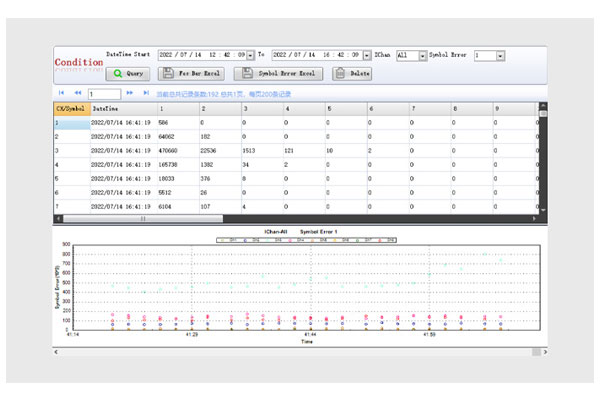Expand the Symbol Error combo box
This screenshot has height=400, width=600.
tap(500, 56)
